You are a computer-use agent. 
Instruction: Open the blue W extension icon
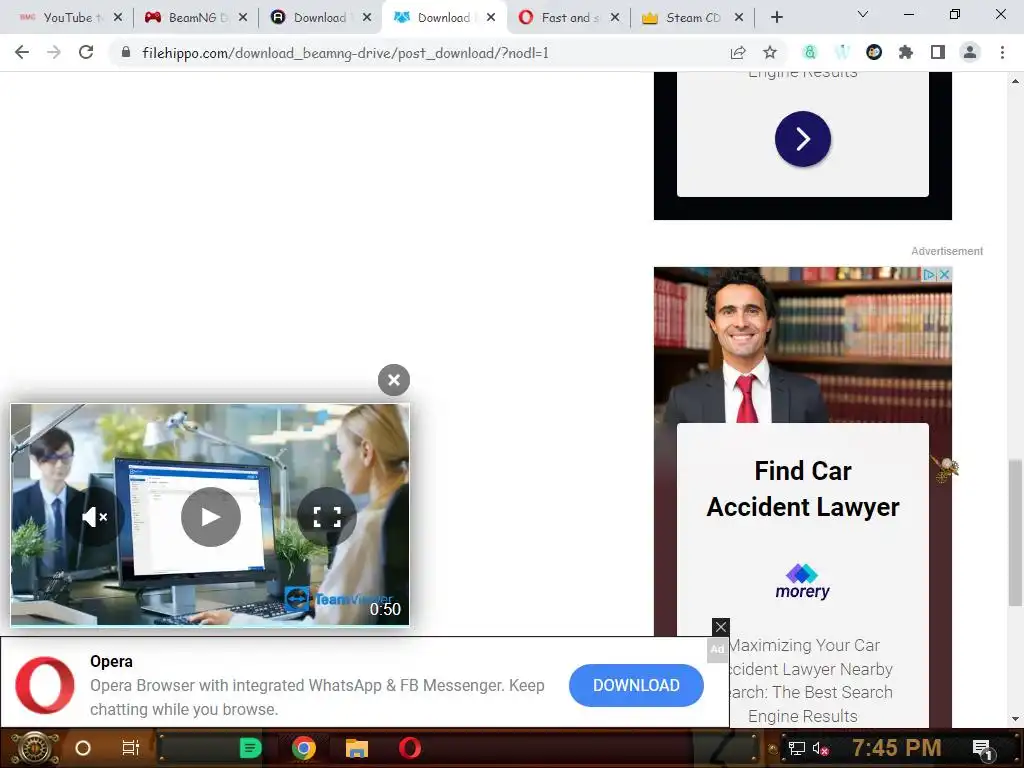click(x=842, y=52)
